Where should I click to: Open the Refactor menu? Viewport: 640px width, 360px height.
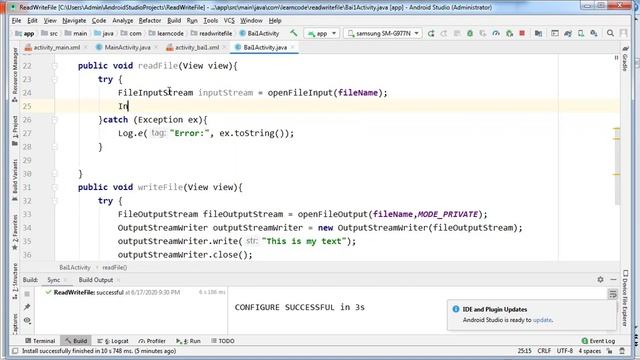(150, 20)
